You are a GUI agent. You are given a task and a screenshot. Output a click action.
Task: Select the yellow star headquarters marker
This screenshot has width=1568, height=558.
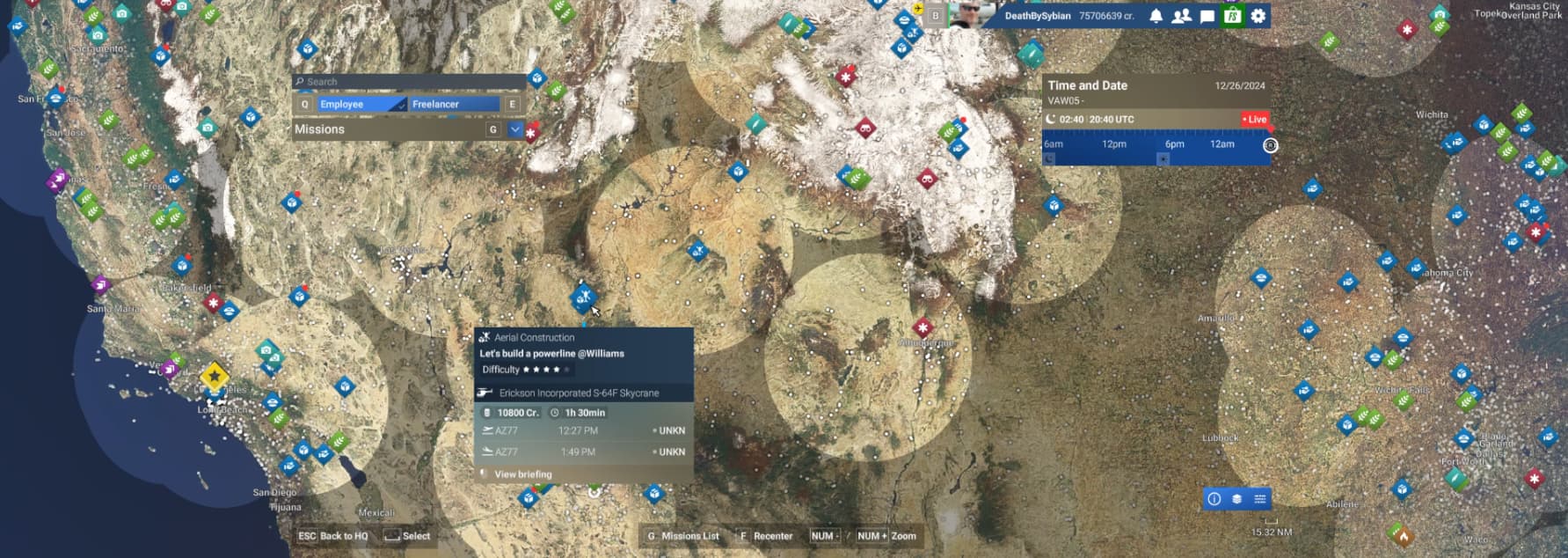[x=214, y=377]
